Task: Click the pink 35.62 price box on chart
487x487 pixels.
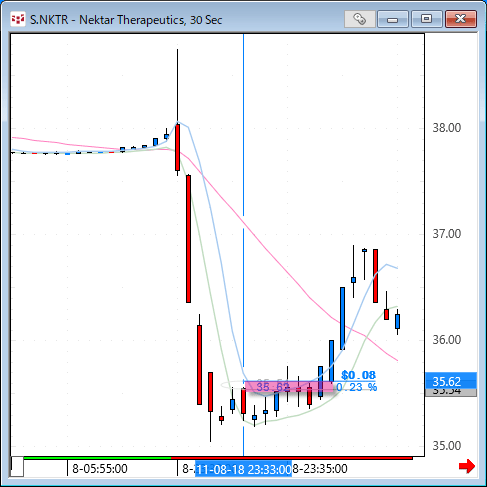Action: point(289,387)
